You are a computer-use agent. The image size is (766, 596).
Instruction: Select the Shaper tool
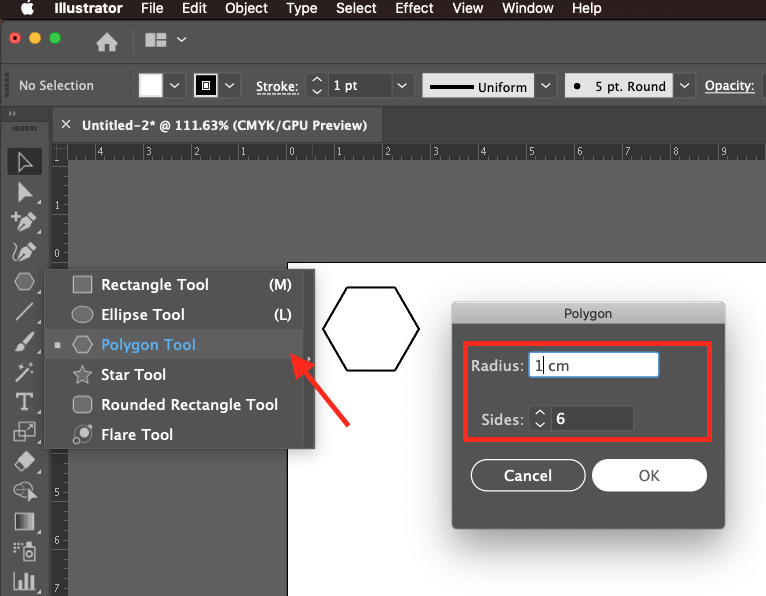pyautogui.click(x=24, y=372)
